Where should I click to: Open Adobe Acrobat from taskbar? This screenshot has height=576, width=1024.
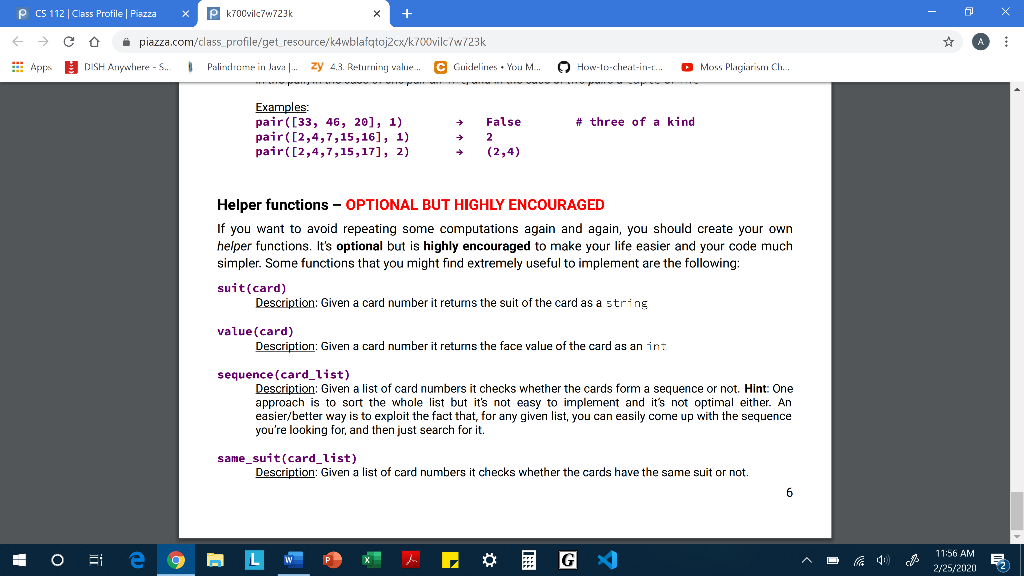(411, 560)
